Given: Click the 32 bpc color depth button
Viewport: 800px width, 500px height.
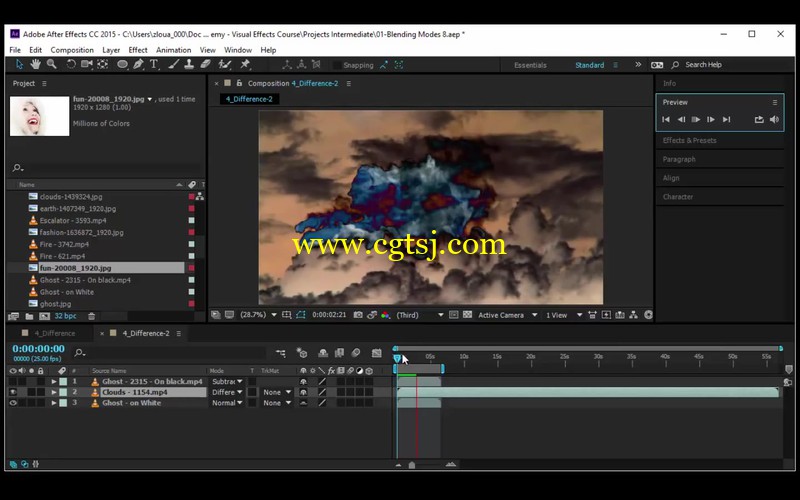Looking at the screenshot, I should click(x=65, y=316).
